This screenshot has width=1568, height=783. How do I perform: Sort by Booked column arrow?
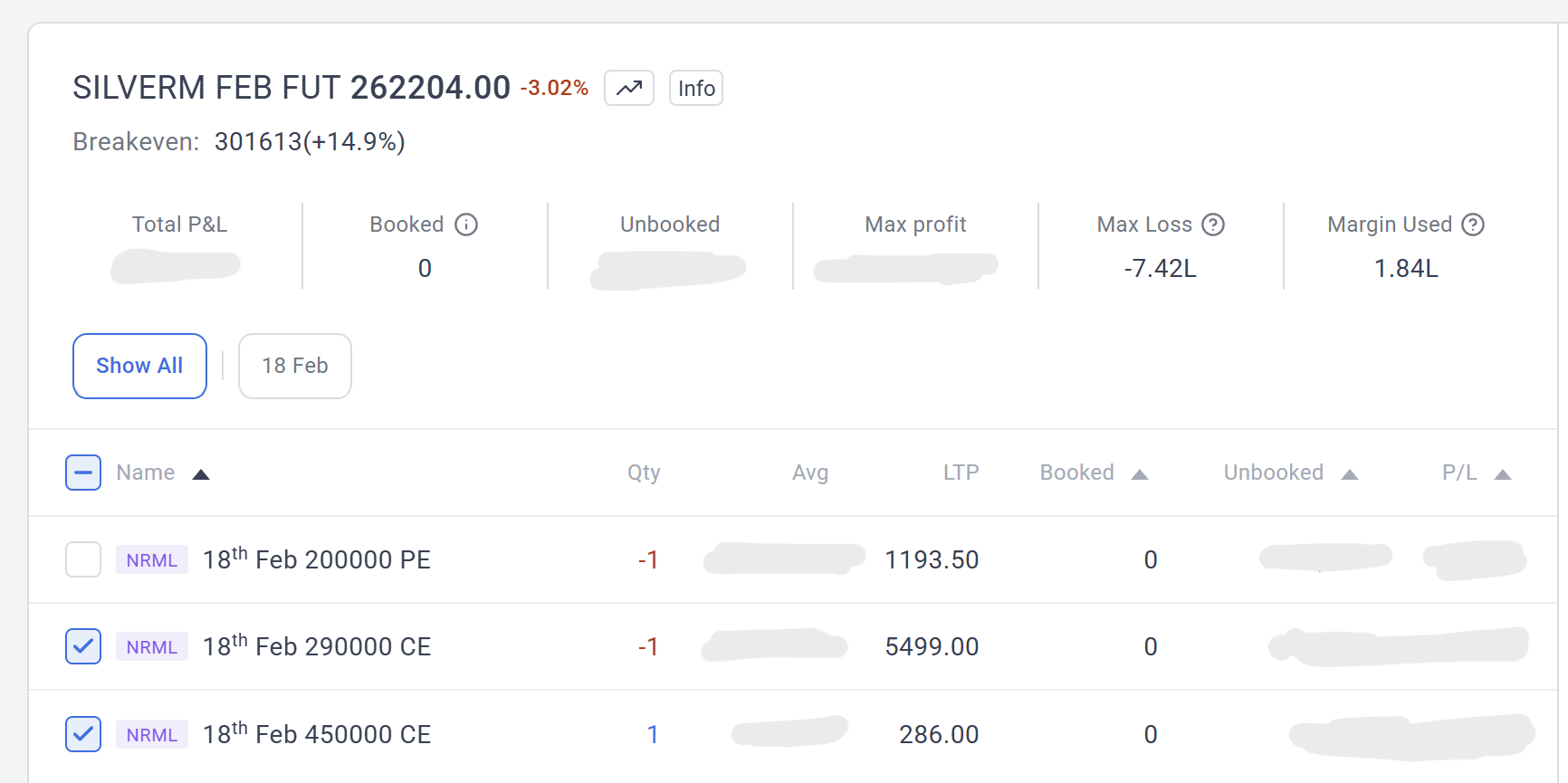point(1140,474)
